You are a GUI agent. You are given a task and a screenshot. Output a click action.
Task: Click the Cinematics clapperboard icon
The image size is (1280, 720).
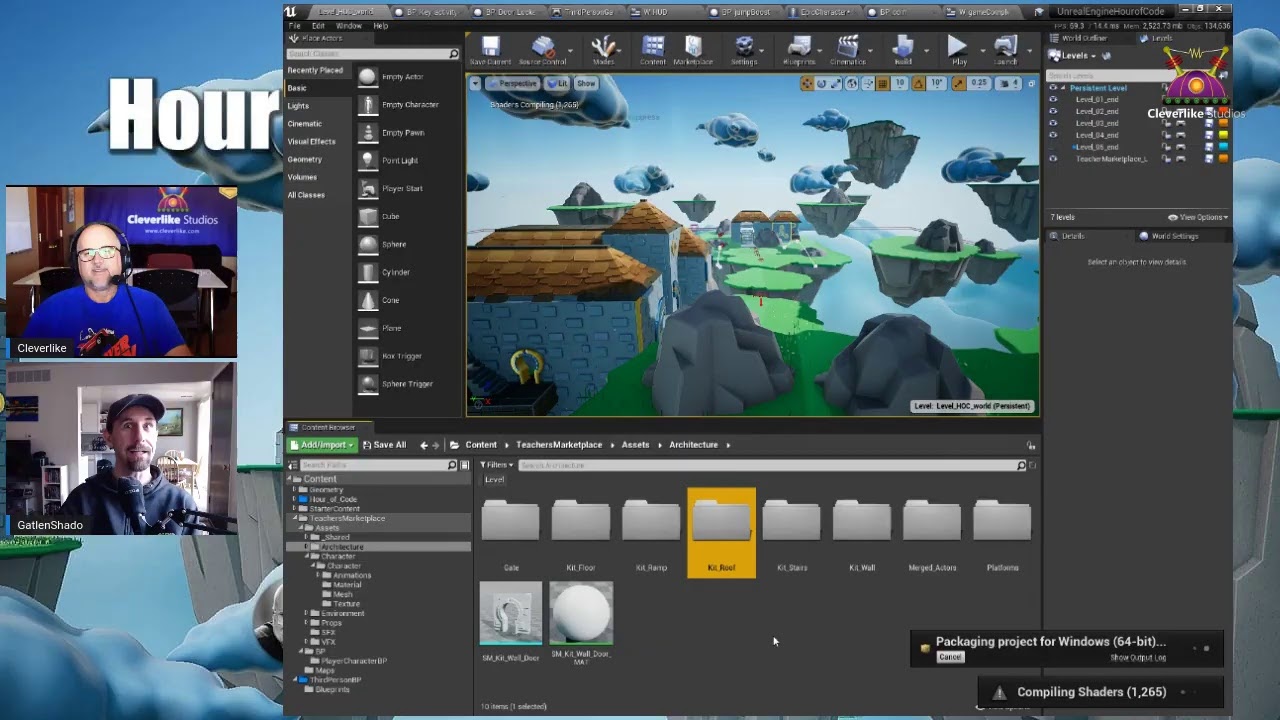(x=848, y=47)
